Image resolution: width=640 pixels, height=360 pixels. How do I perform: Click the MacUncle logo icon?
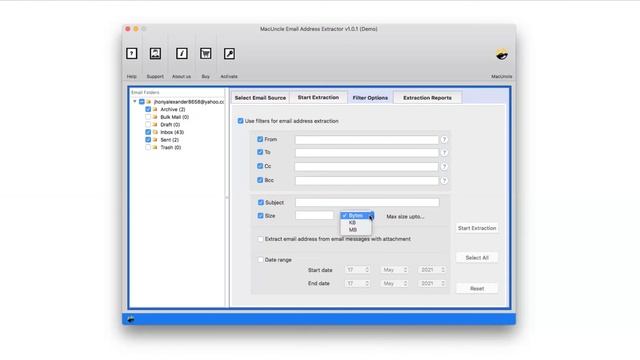502,54
